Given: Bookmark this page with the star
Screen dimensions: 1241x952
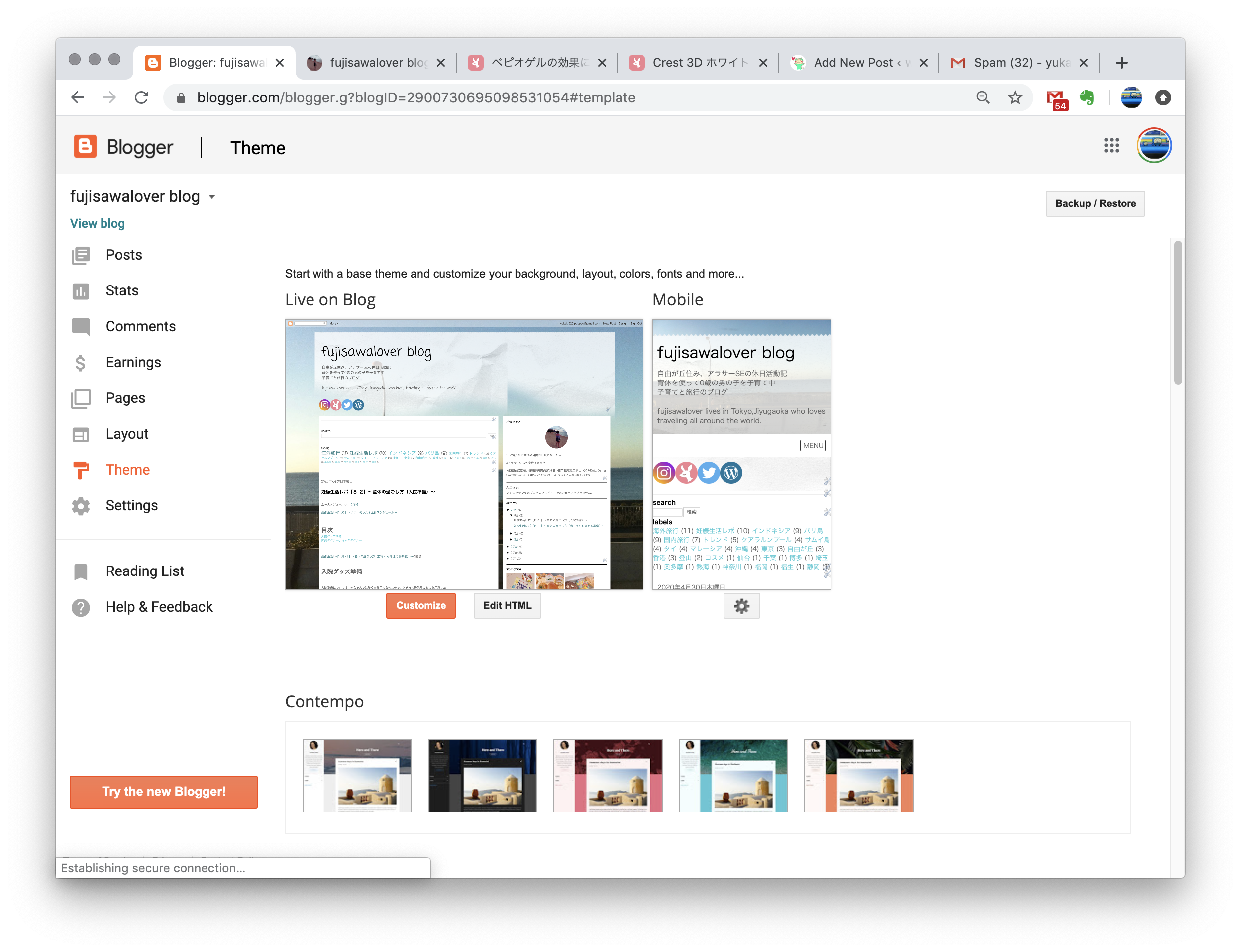Looking at the screenshot, I should 1014,97.
